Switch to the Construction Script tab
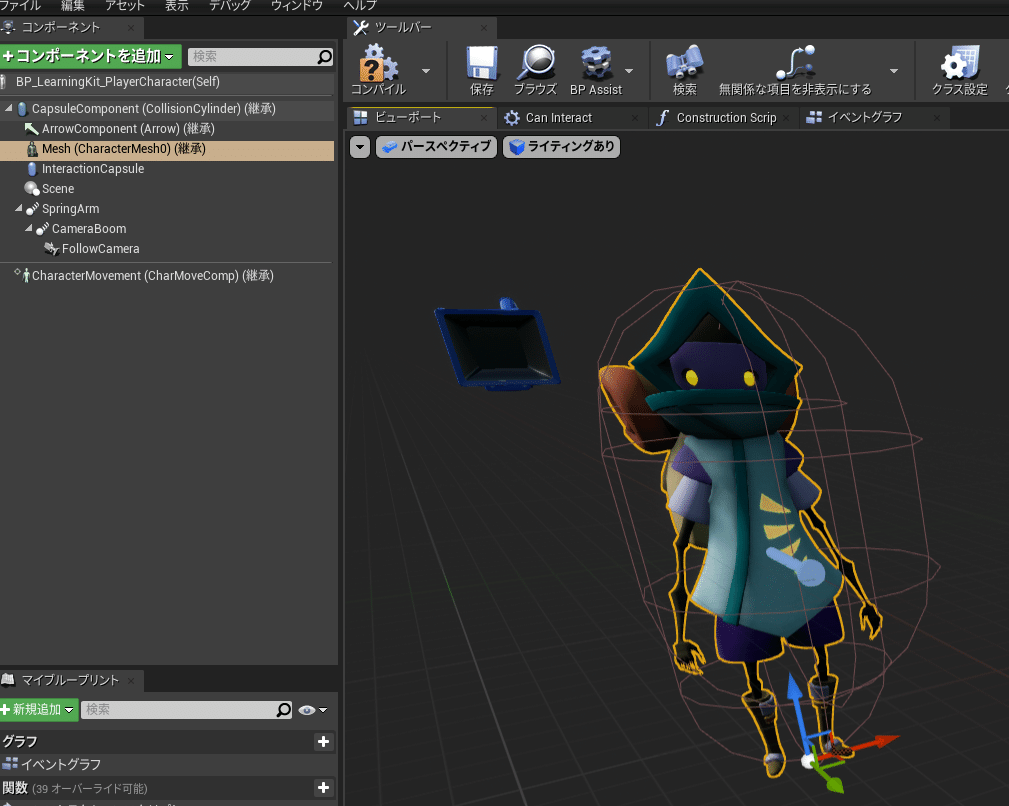Image resolution: width=1009 pixels, height=806 pixels. pyautogui.click(x=726, y=118)
